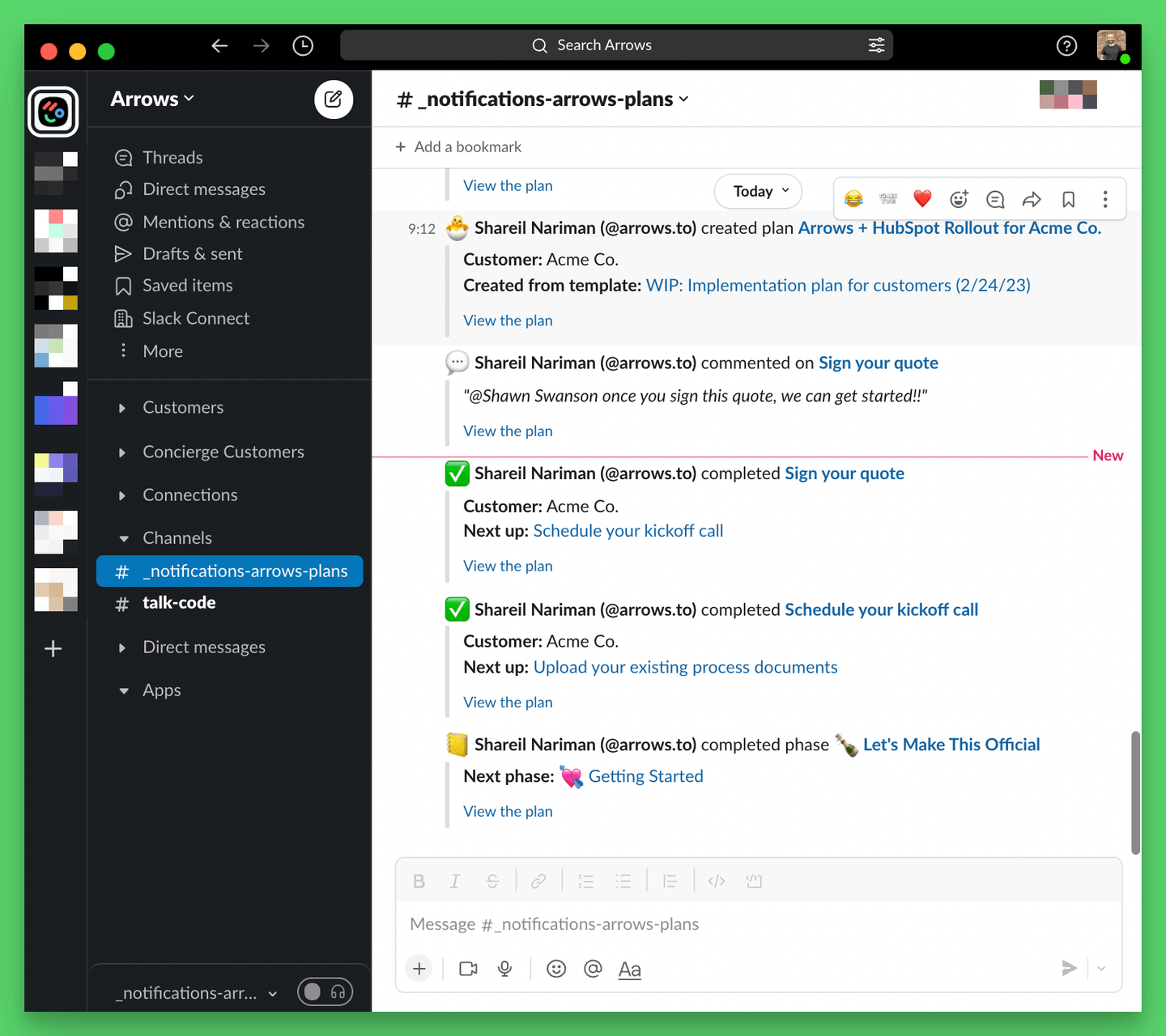
Task: Open more message actions menu
Action: [x=1105, y=199]
